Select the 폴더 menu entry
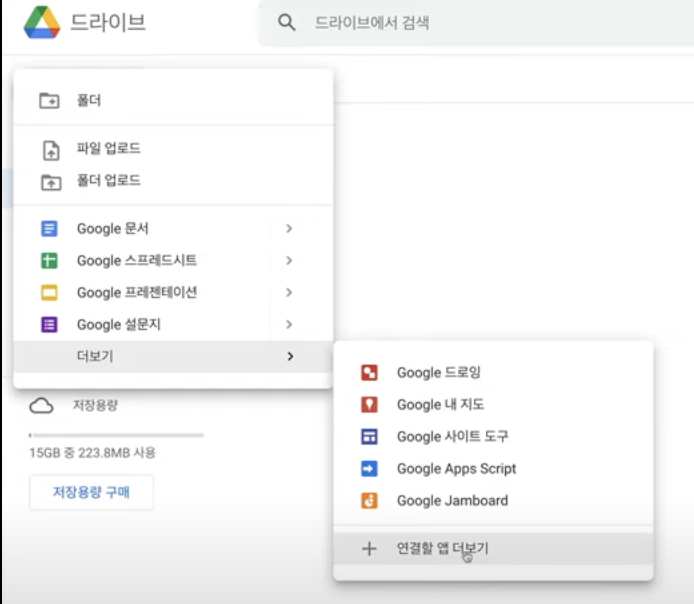Viewport: 694px width, 604px height. [173, 100]
